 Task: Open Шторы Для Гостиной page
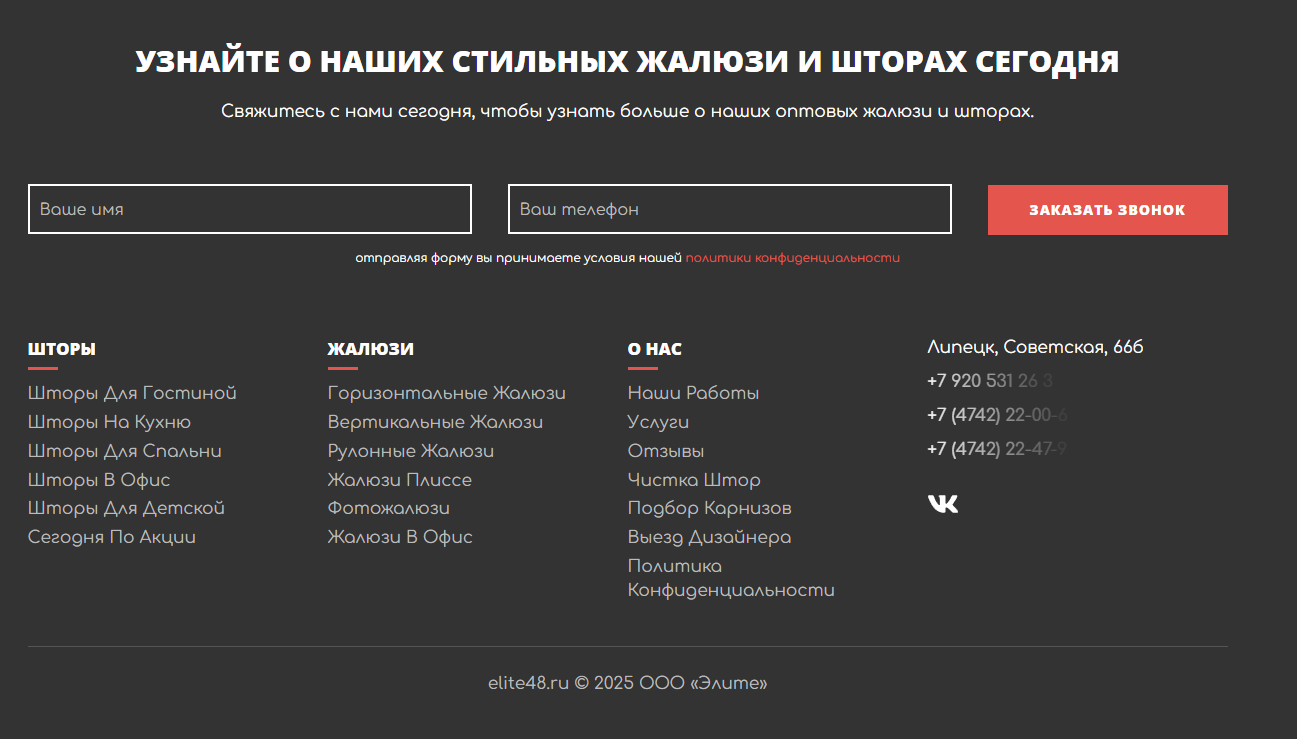coord(132,392)
